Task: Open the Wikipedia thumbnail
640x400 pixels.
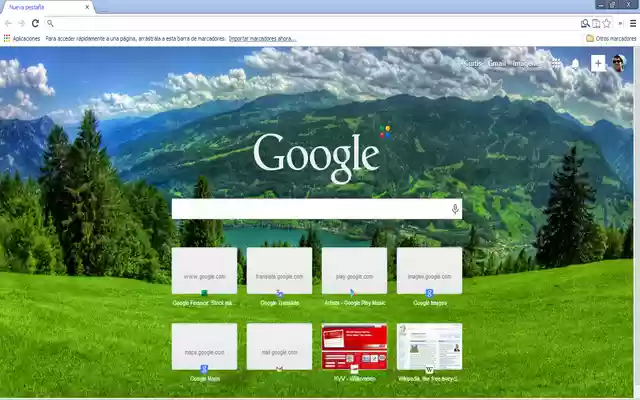Action: click(429, 347)
